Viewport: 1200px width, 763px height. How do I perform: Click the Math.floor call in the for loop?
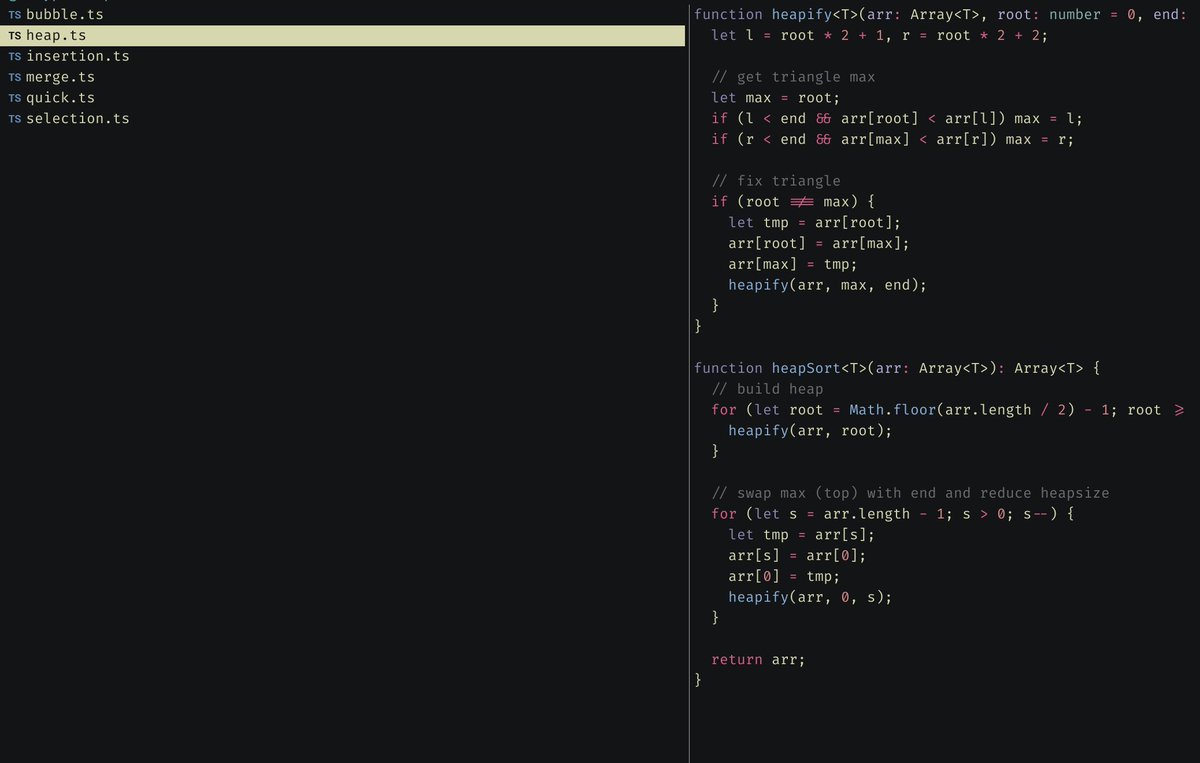coord(892,410)
